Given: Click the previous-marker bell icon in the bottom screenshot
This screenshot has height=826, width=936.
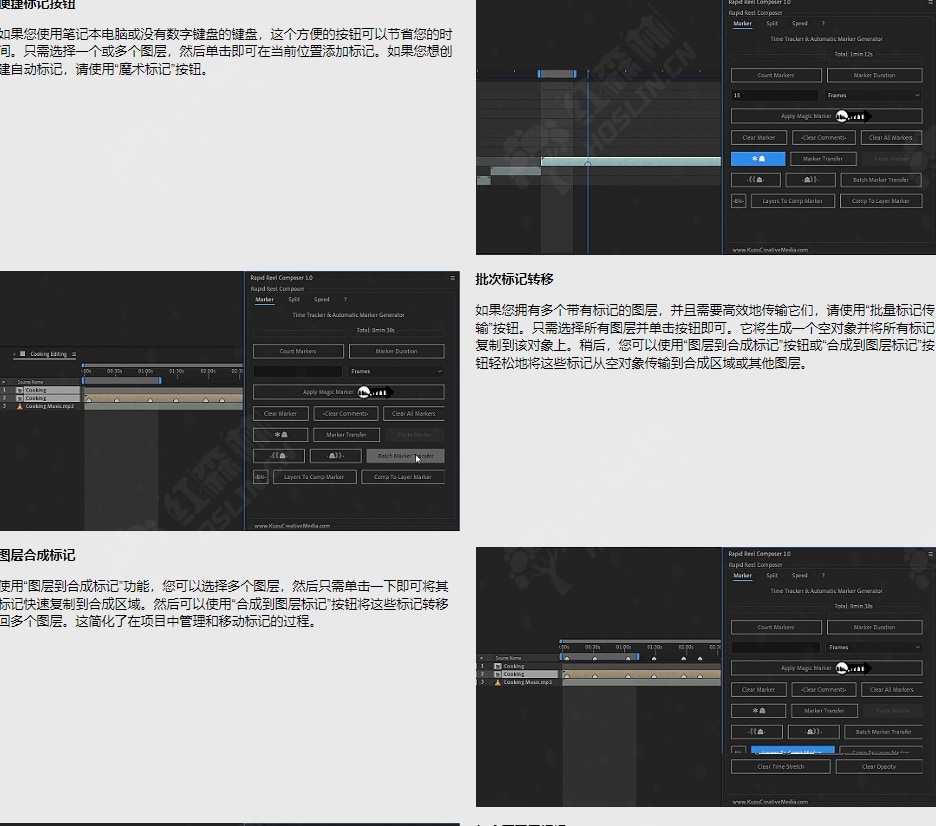Looking at the screenshot, I should point(757,732).
